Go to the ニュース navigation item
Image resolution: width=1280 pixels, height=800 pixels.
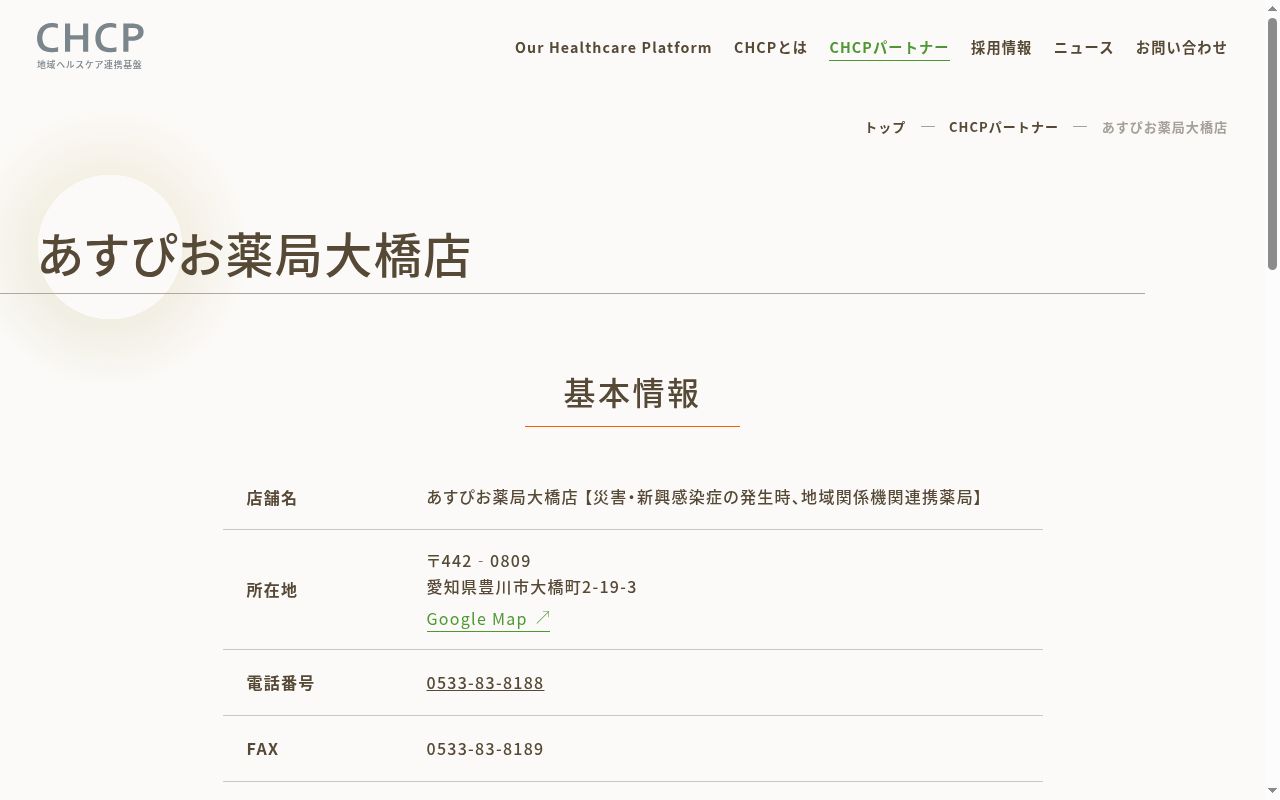(x=1083, y=47)
